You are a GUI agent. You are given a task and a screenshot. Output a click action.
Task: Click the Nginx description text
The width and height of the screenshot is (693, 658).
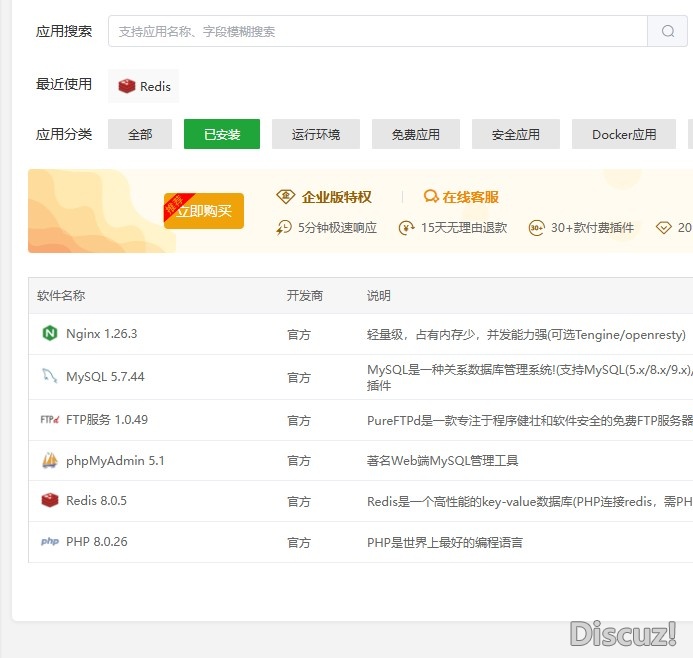526,335
